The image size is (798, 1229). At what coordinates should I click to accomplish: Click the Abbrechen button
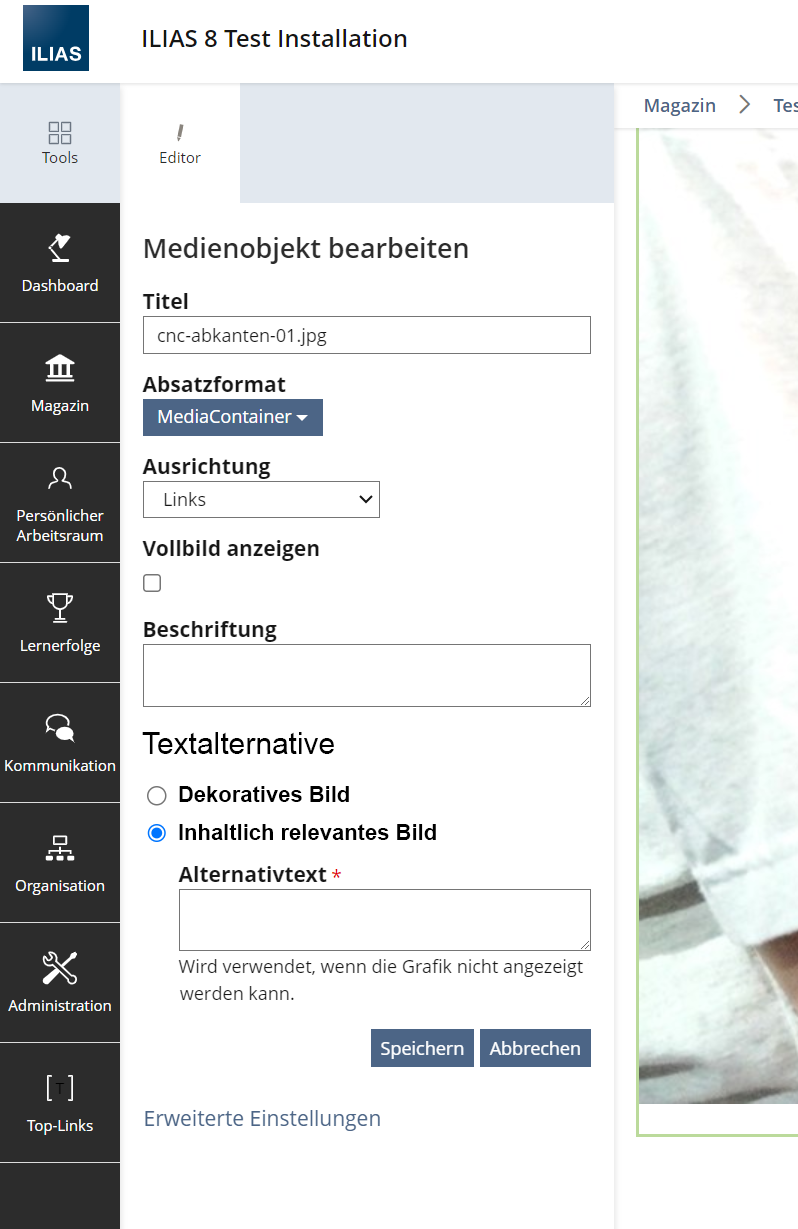535,1048
